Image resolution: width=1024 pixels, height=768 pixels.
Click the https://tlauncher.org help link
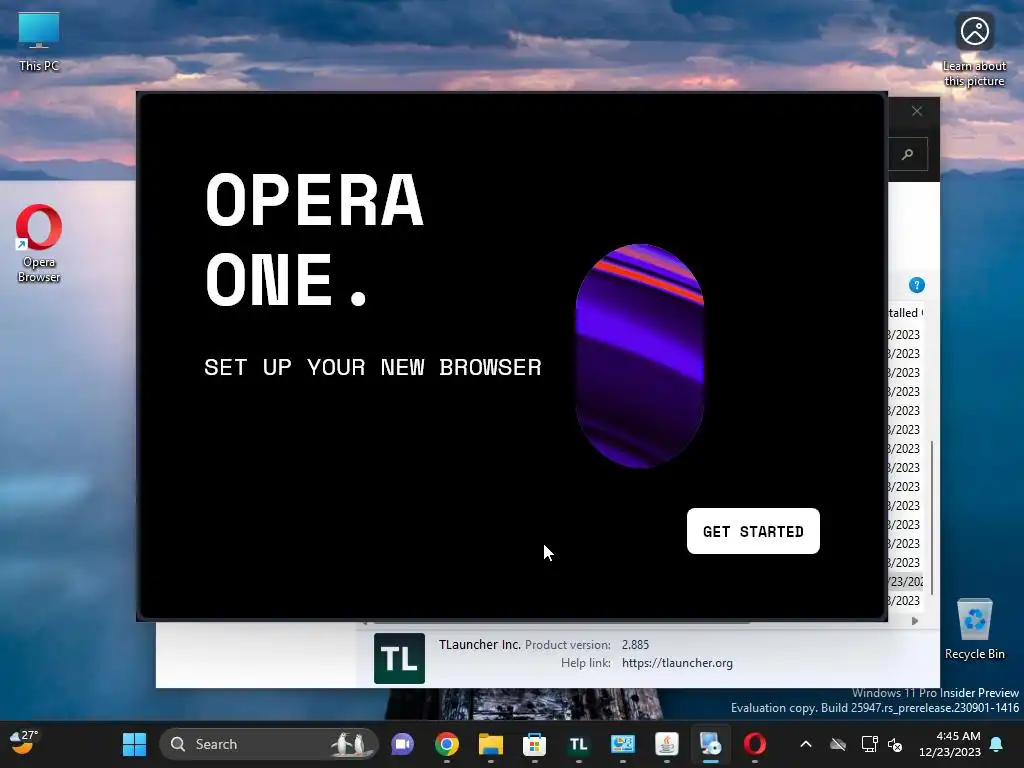click(x=677, y=663)
